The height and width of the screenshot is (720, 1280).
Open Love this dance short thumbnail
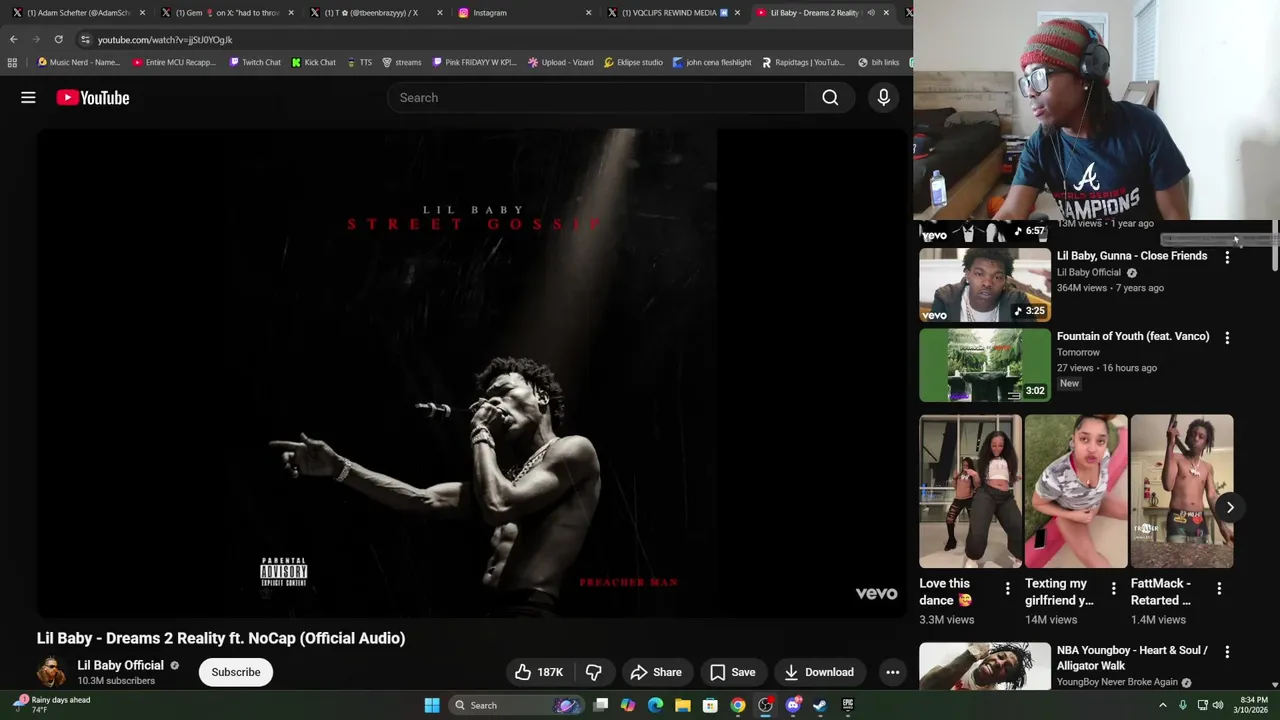pyautogui.click(x=970, y=491)
